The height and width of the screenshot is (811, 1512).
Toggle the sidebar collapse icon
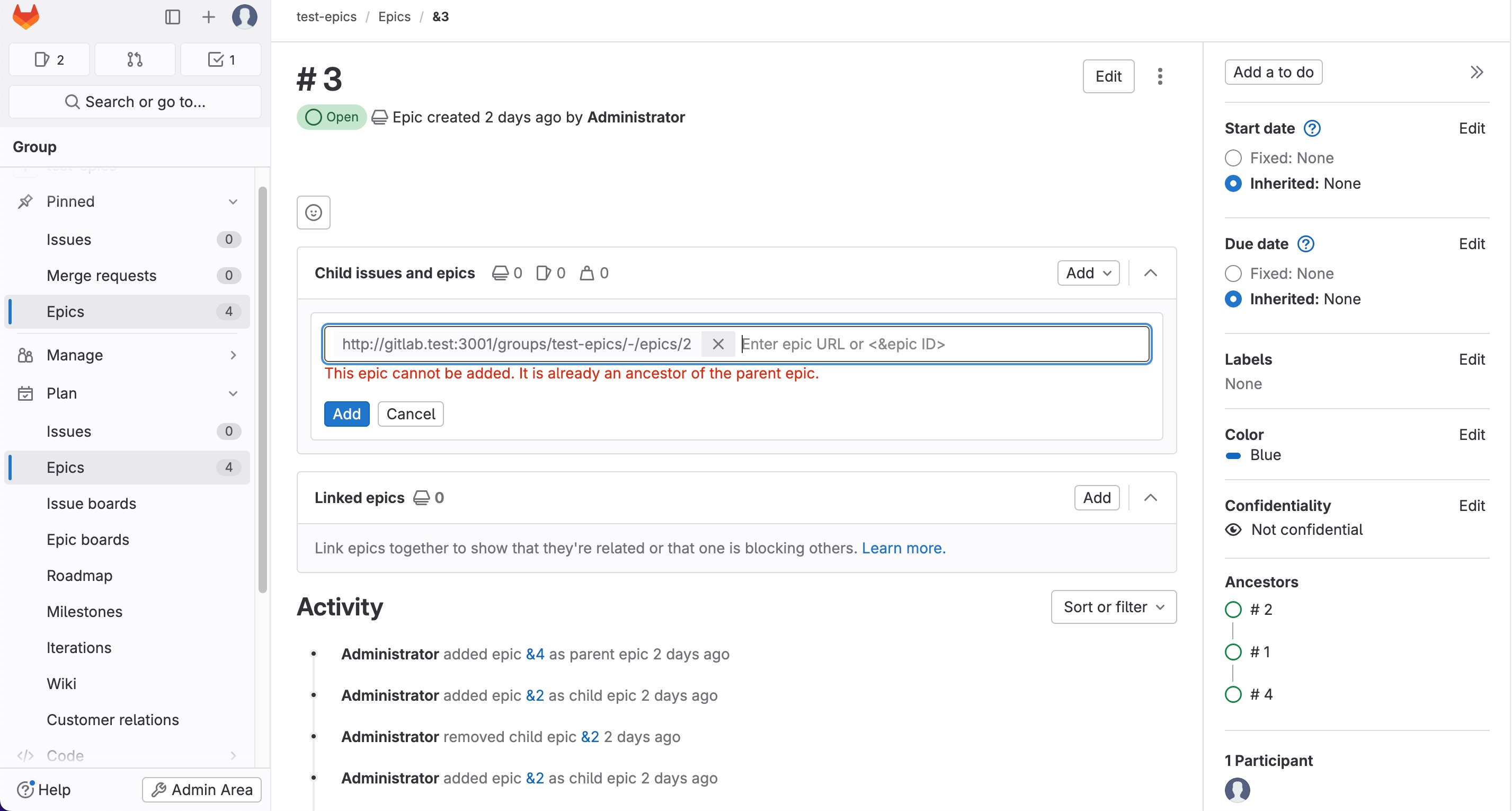172,16
